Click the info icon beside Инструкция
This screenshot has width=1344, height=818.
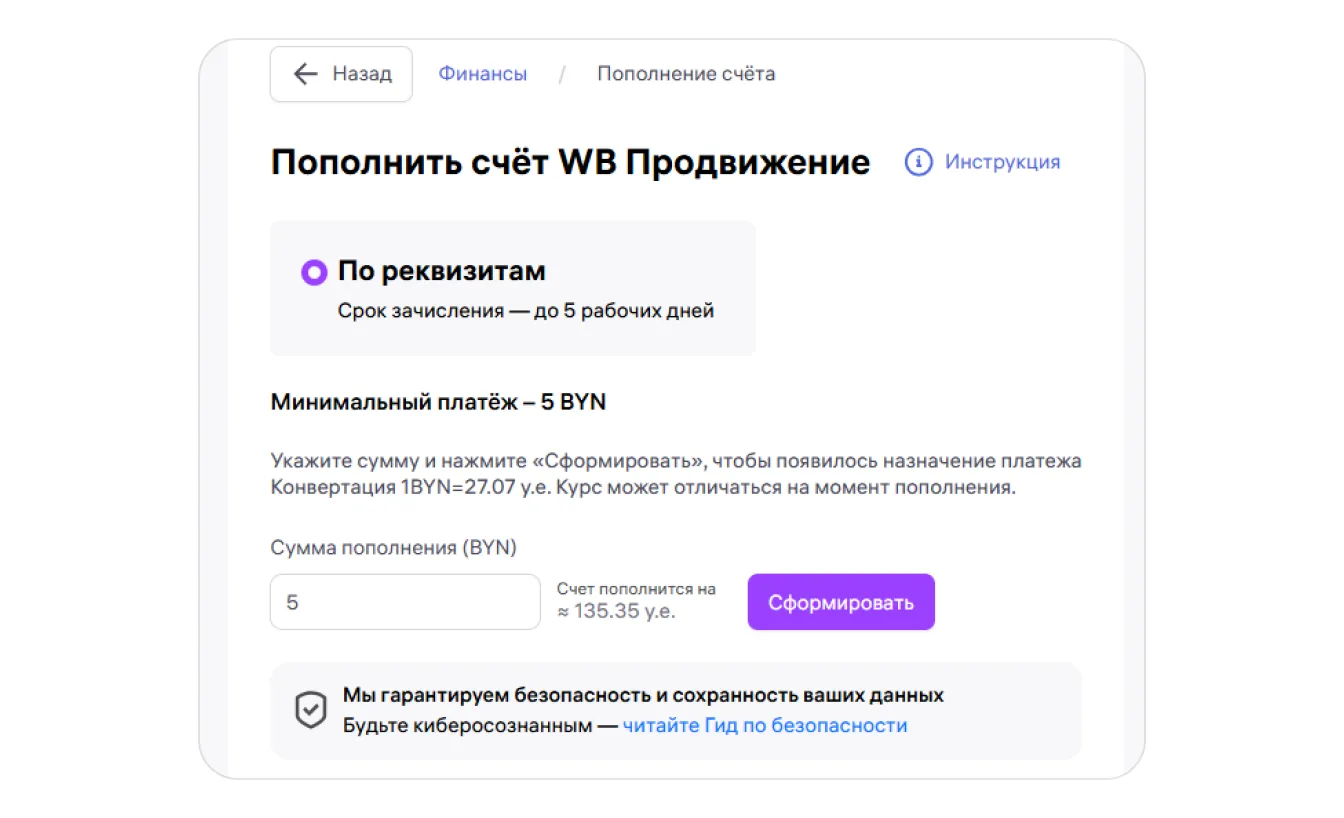(x=918, y=162)
